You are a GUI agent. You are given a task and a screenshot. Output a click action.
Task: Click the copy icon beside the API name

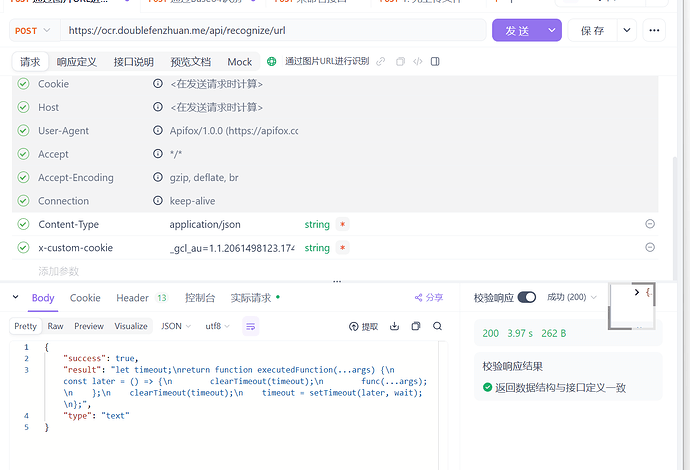coord(400,62)
